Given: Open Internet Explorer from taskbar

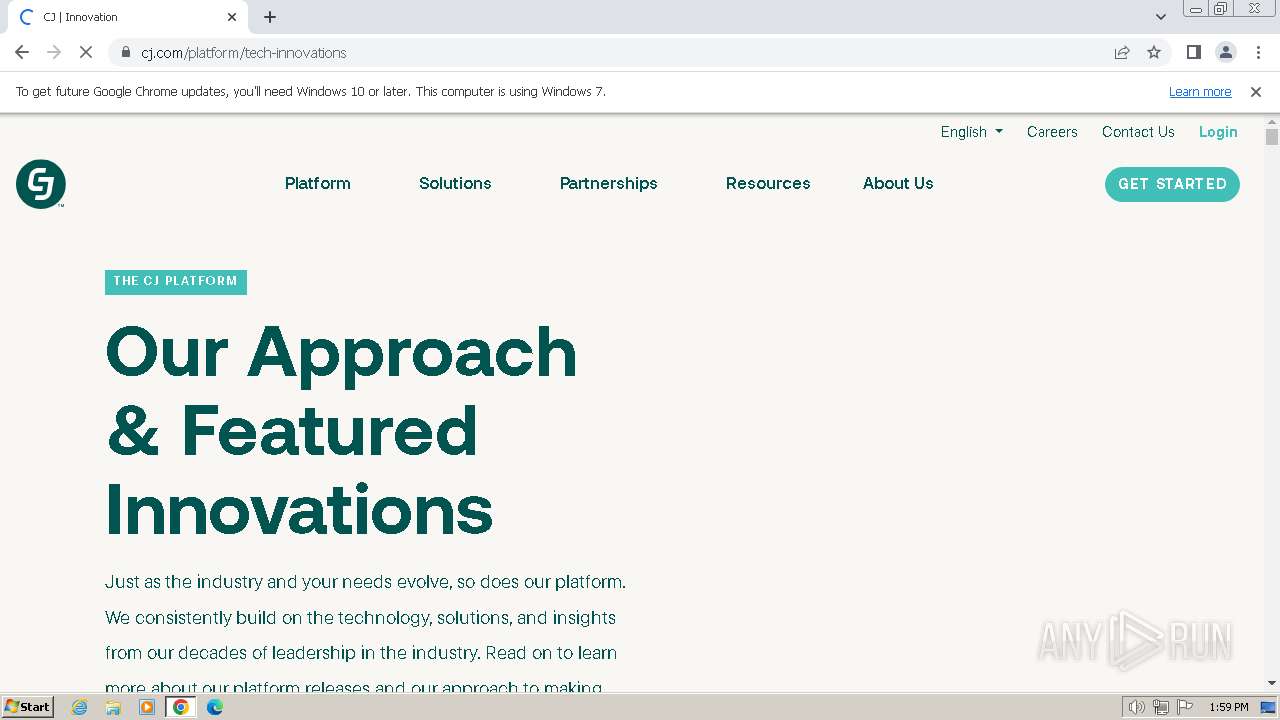Looking at the screenshot, I should tap(80, 707).
